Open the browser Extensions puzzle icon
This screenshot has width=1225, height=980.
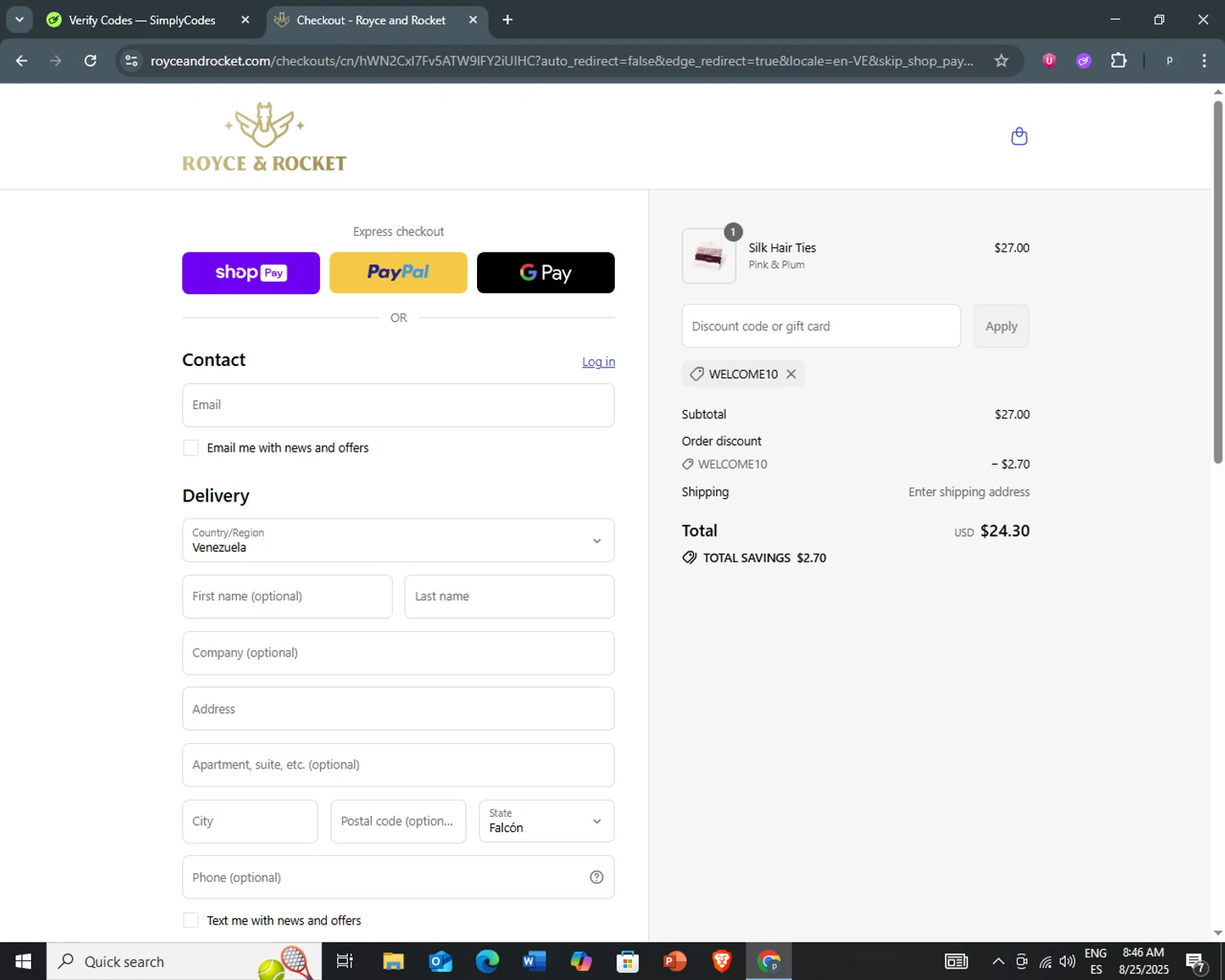tap(1119, 60)
